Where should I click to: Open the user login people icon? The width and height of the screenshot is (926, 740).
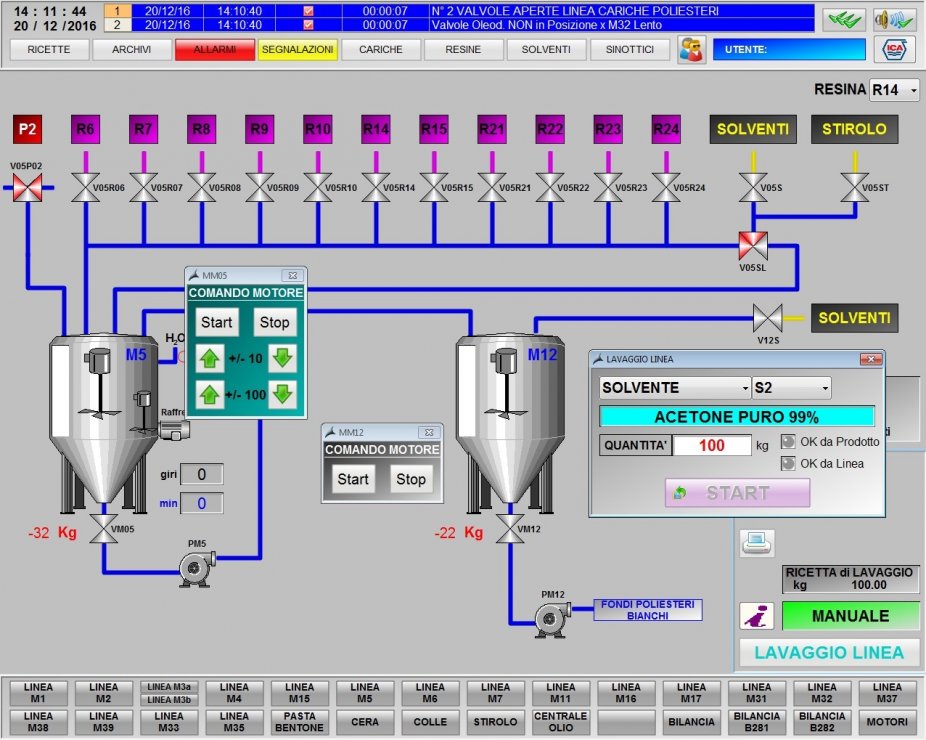tap(691, 49)
